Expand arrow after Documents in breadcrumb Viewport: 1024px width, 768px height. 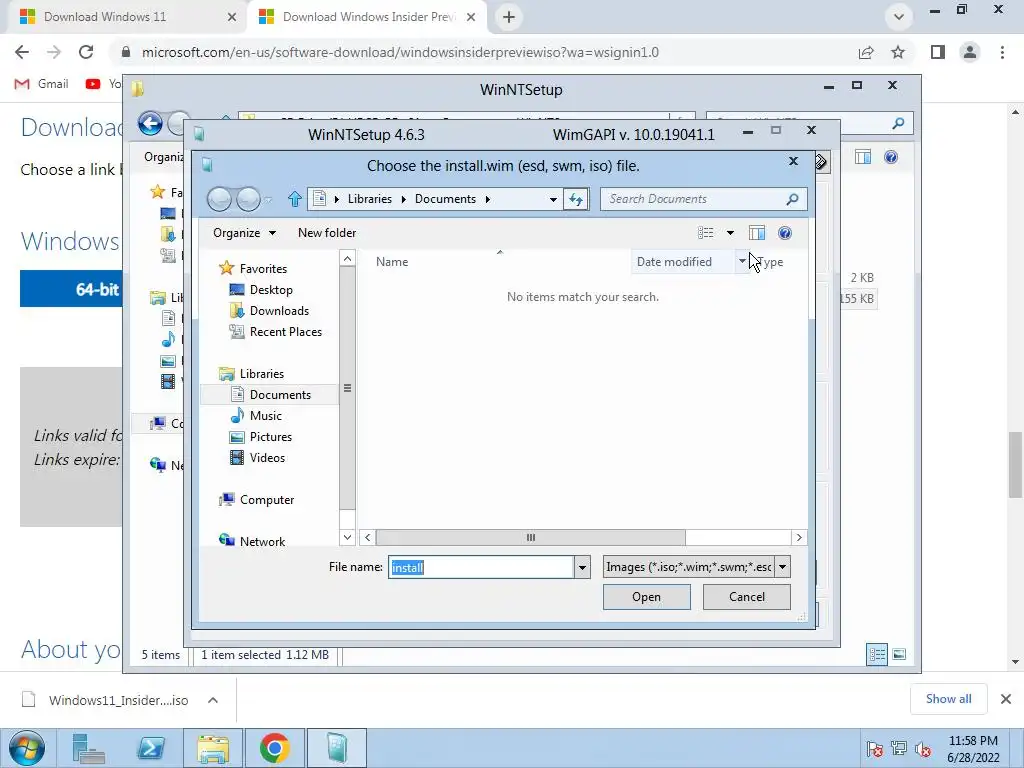click(487, 199)
